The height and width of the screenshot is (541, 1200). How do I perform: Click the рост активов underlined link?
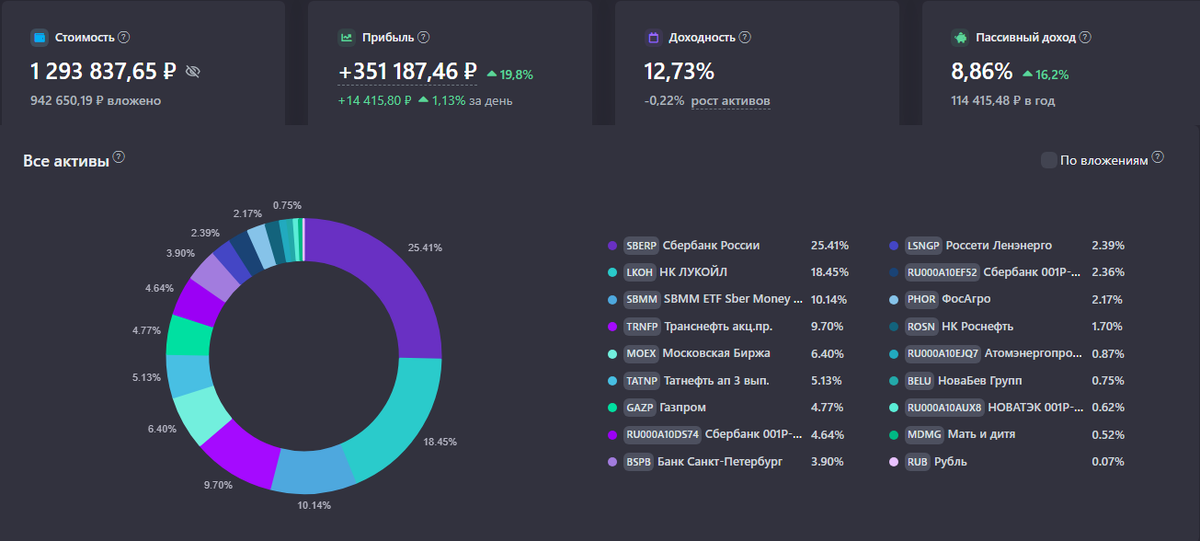(x=731, y=101)
